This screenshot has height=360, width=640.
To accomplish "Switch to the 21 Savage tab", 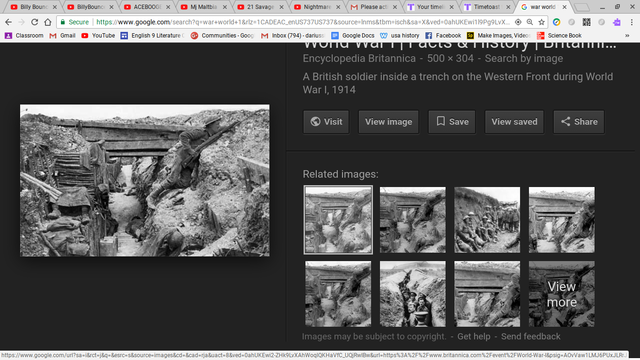I will coord(260,7).
